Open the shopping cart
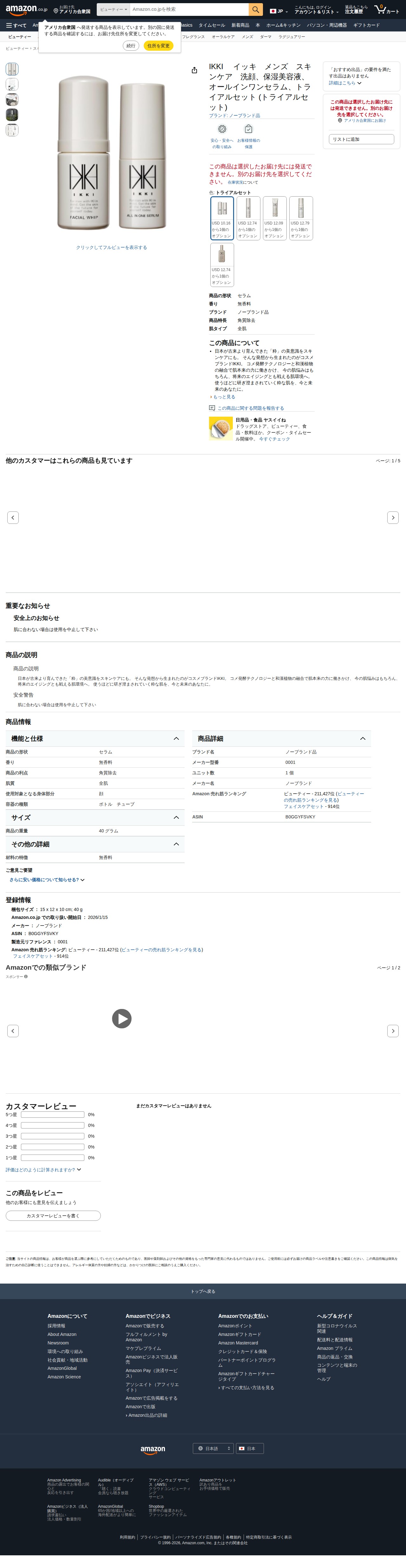 [387, 10]
